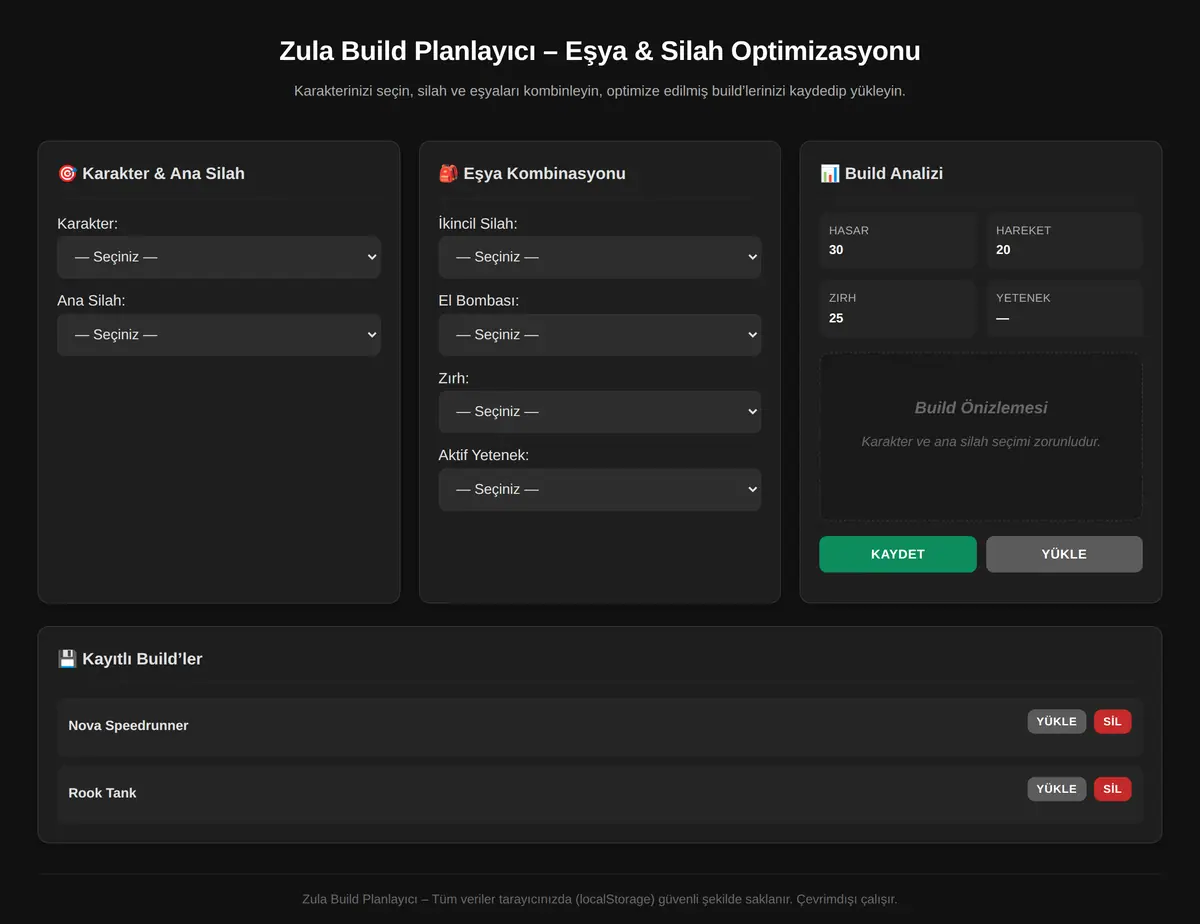Open the Zırh selection dropdown

600,412
